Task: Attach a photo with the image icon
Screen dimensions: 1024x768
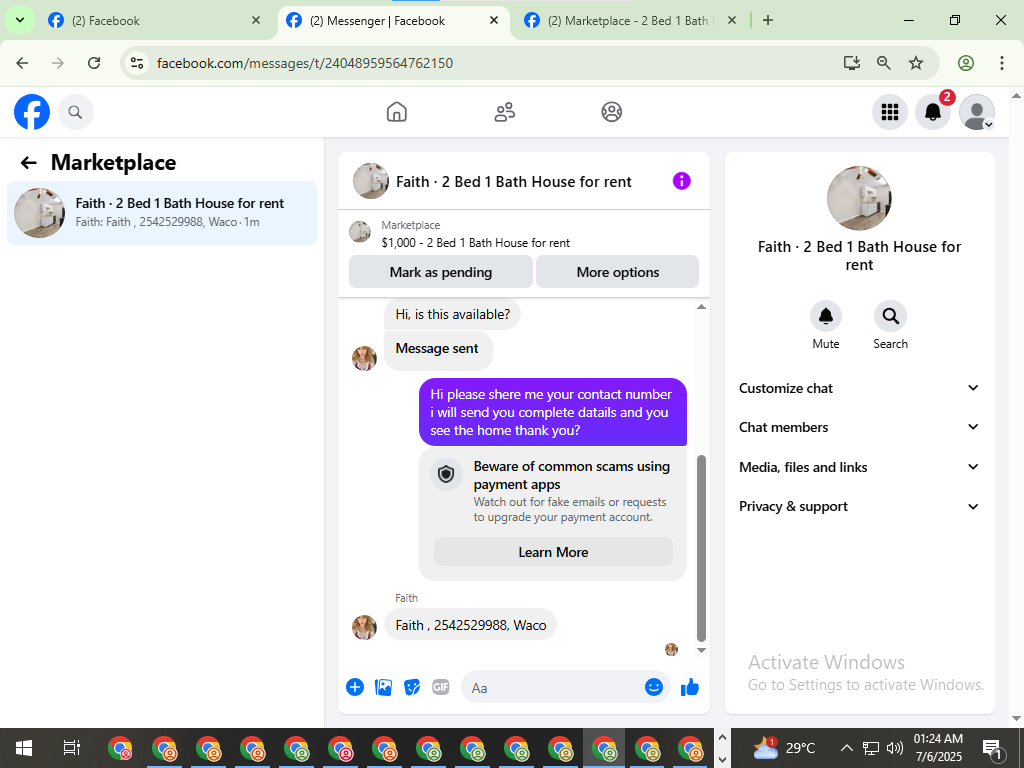Action: point(383,687)
